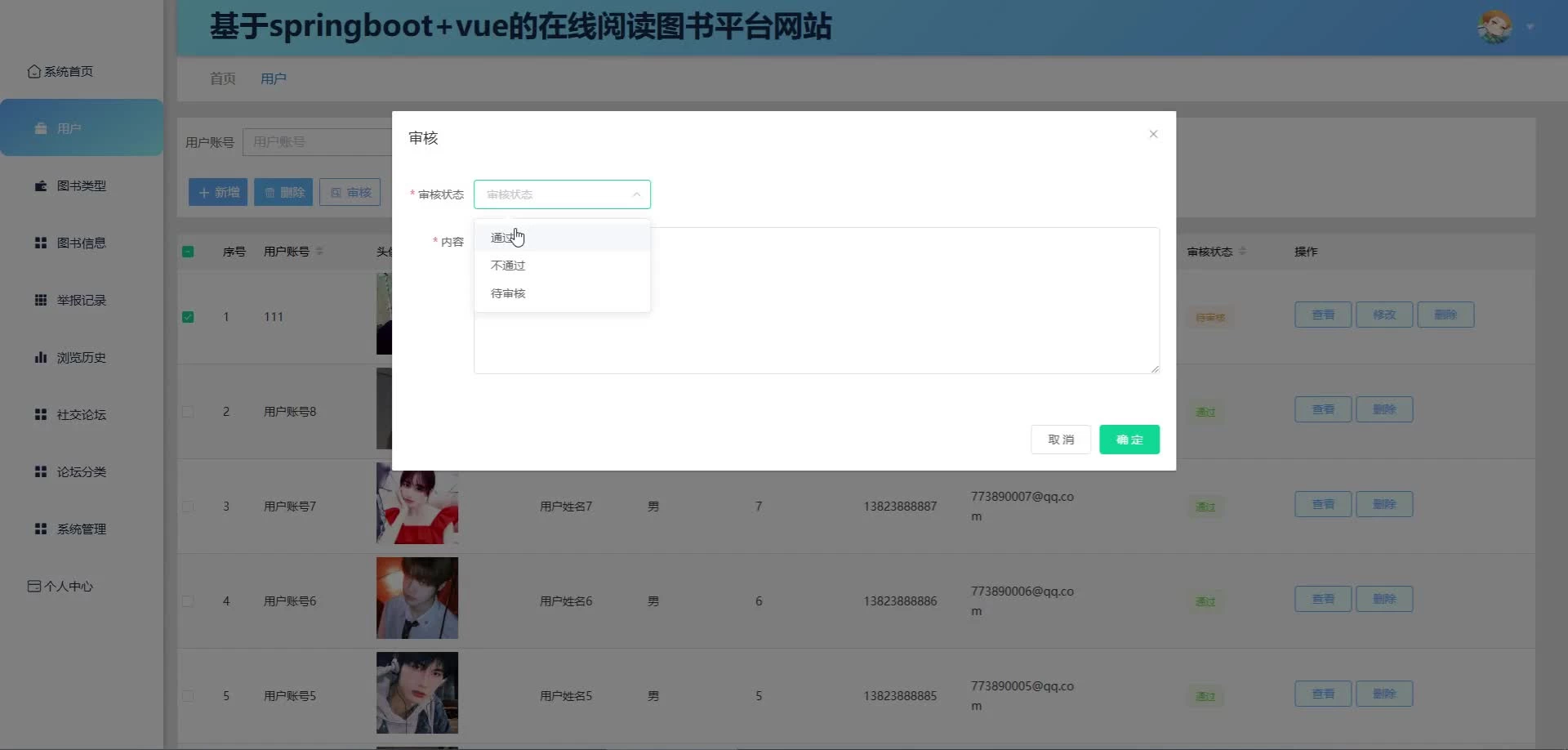
Task: Click the icon beside 图书类型
Action: [41, 185]
